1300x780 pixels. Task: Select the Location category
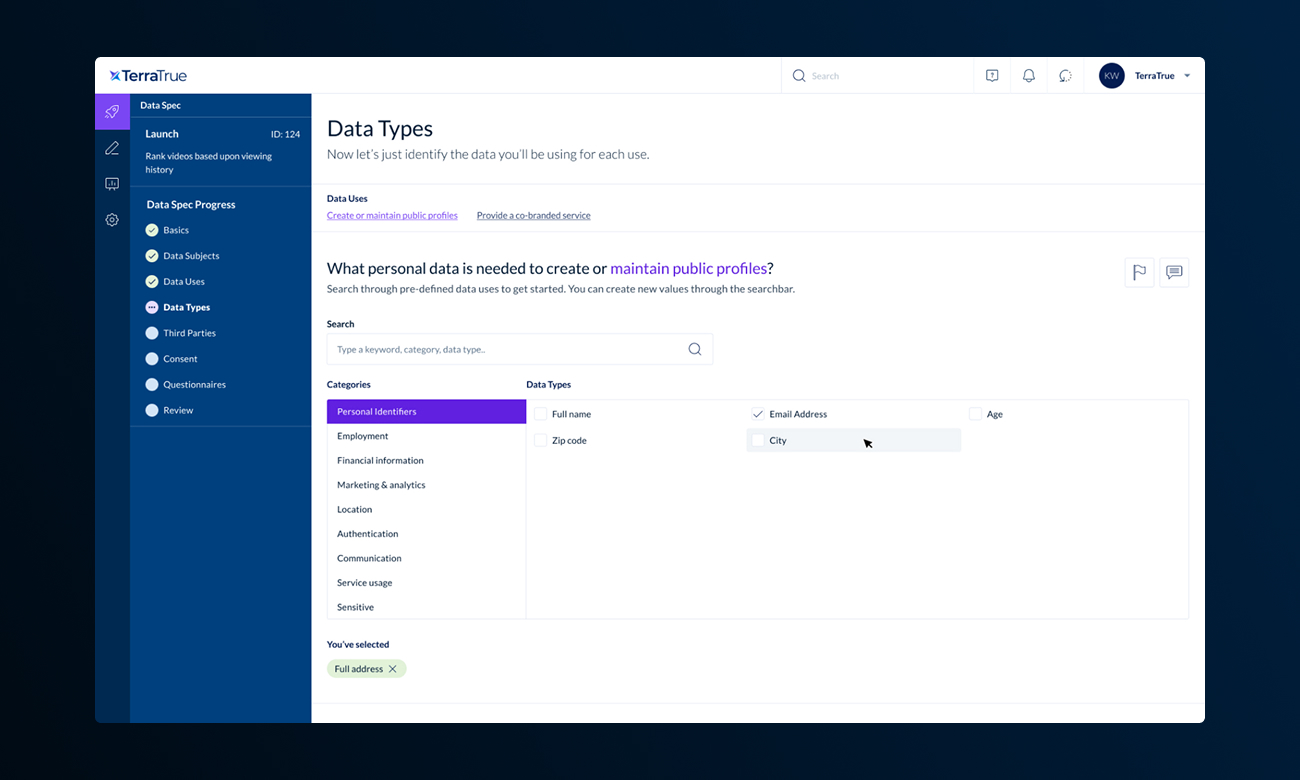click(x=426, y=510)
